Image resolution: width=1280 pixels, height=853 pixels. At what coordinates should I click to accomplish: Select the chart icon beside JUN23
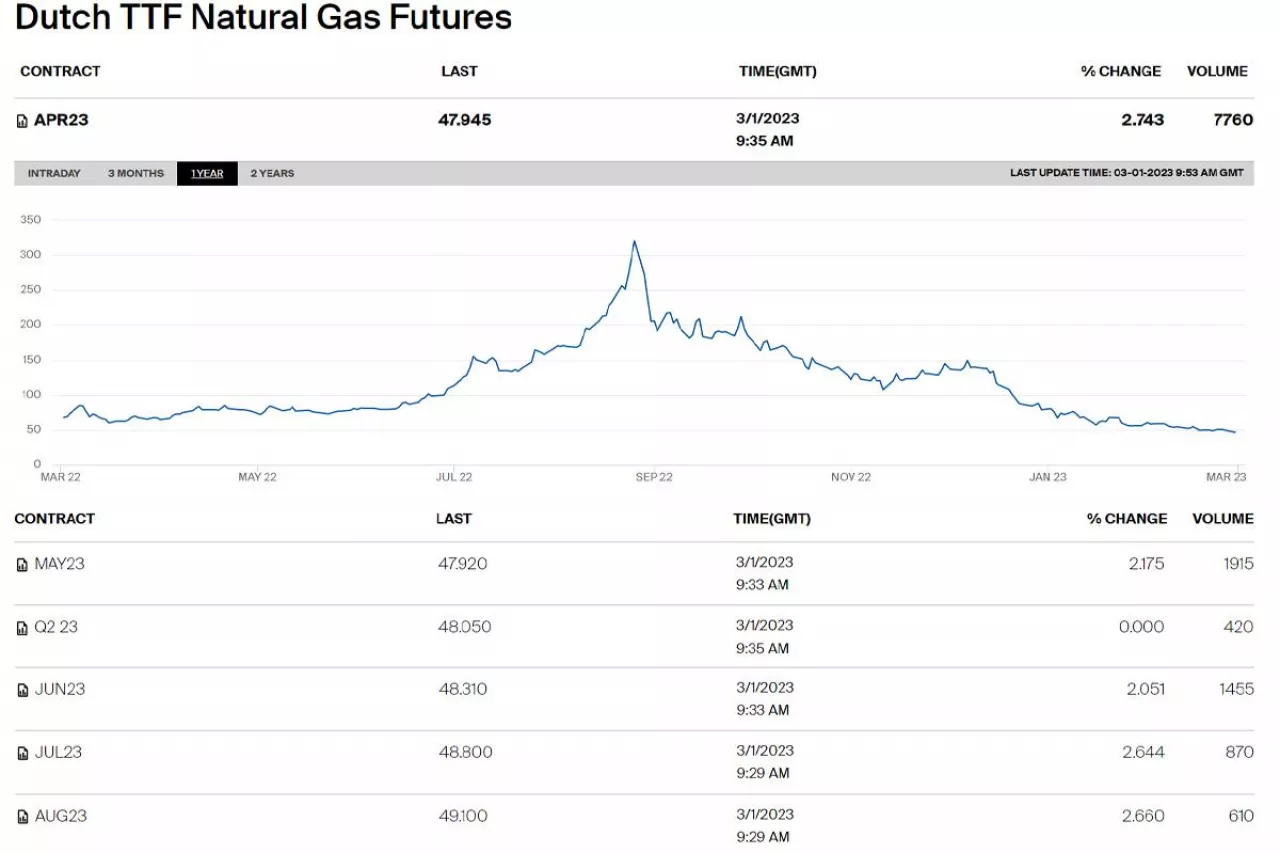coord(23,690)
